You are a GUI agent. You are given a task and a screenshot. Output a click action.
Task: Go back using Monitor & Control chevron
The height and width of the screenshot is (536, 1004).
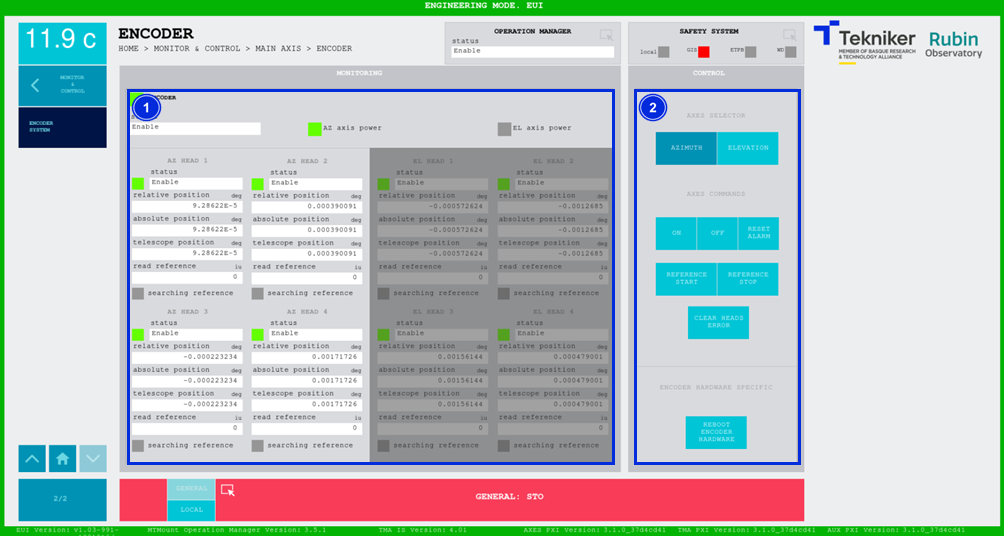pyautogui.click(x=35, y=85)
